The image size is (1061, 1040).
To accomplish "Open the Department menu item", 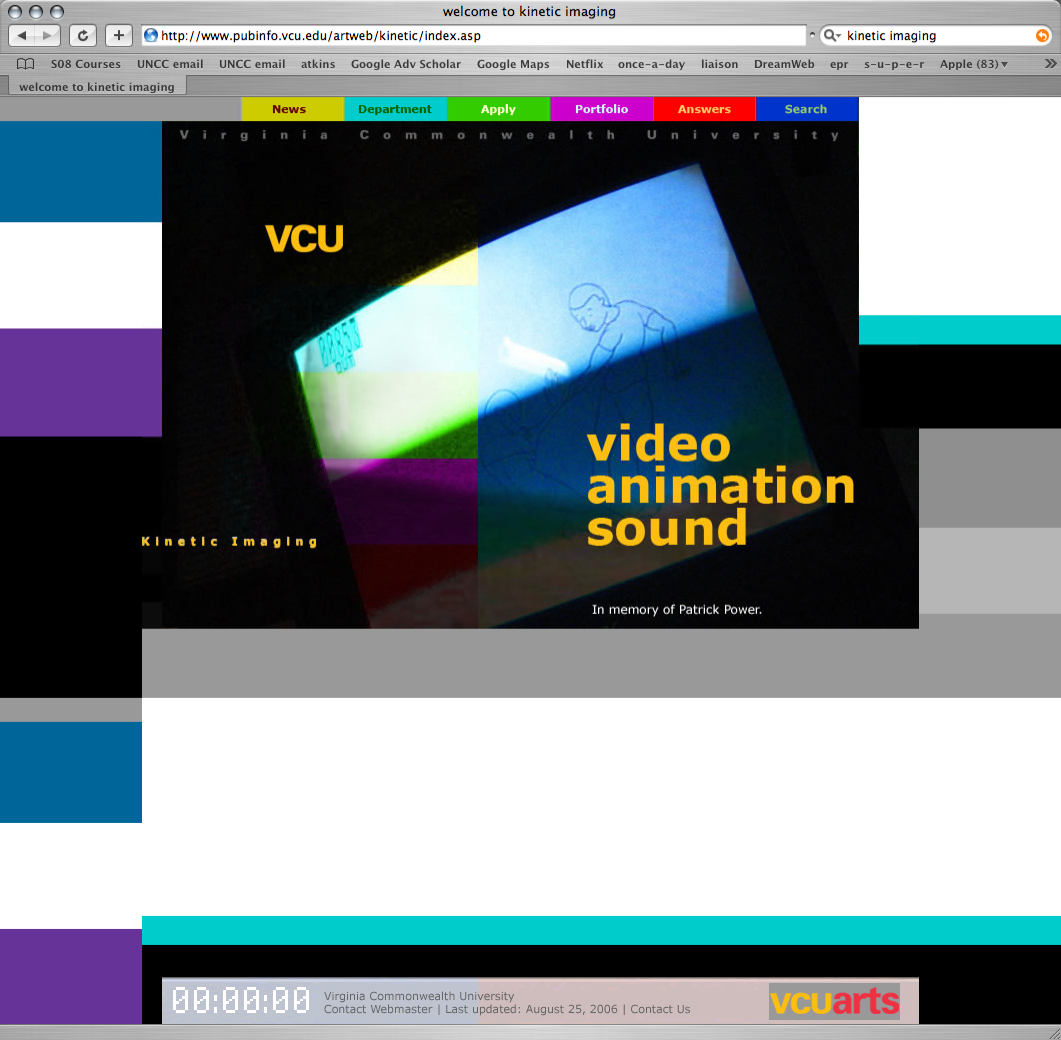I will [395, 109].
